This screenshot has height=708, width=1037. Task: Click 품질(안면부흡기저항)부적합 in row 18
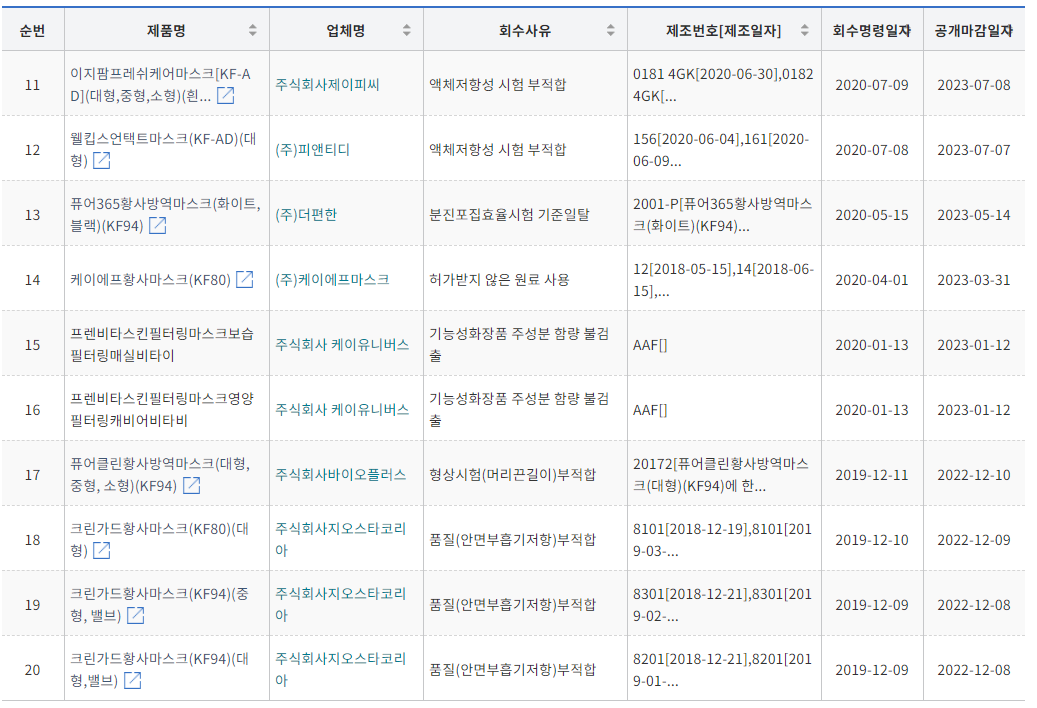(513, 539)
